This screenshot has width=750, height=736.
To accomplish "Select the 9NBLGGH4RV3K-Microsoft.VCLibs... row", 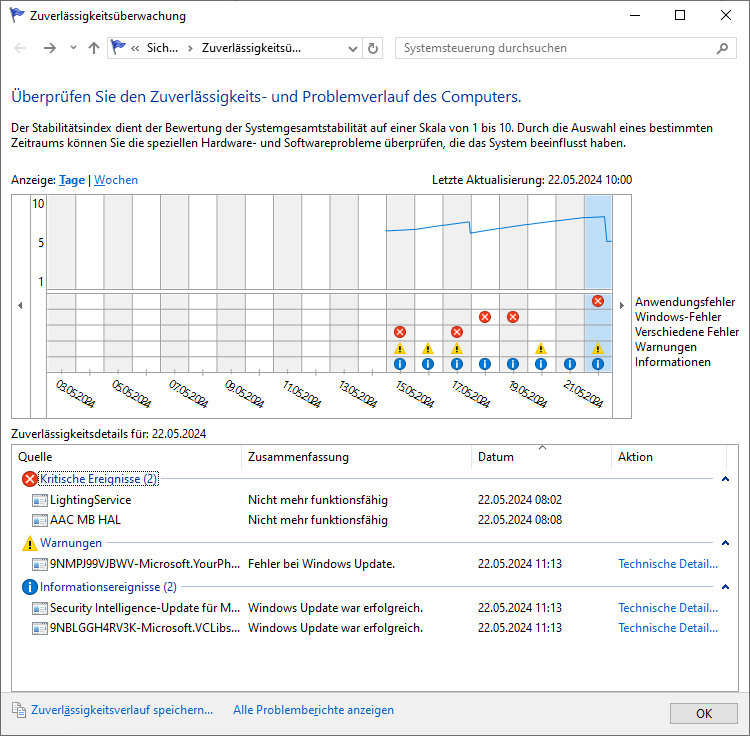I will (x=375, y=628).
